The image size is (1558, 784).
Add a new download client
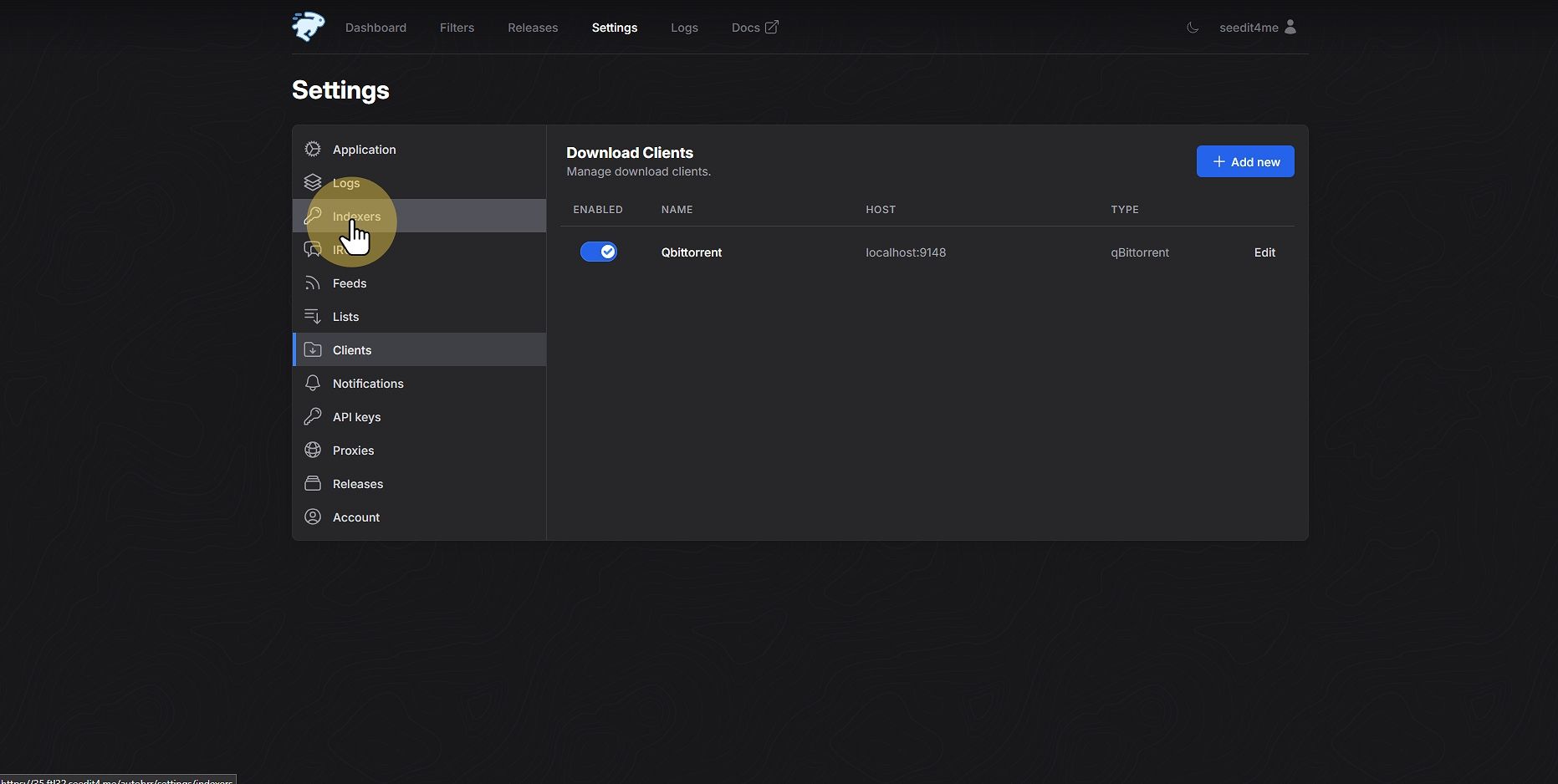pyautogui.click(x=1245, y=161)
